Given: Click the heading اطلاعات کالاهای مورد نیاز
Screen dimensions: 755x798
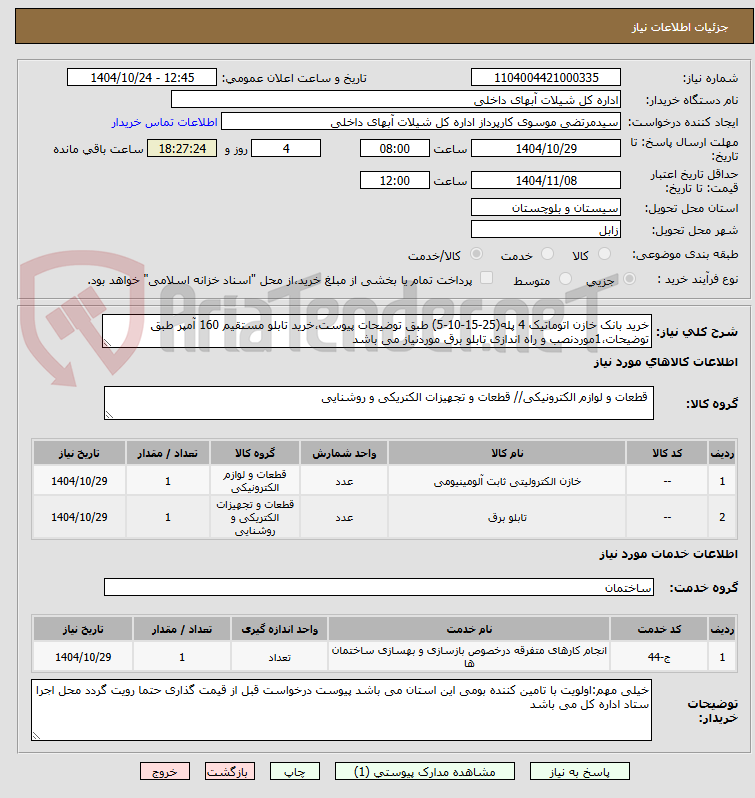Looking at the screenshot, I should click(x=665, y=362).
